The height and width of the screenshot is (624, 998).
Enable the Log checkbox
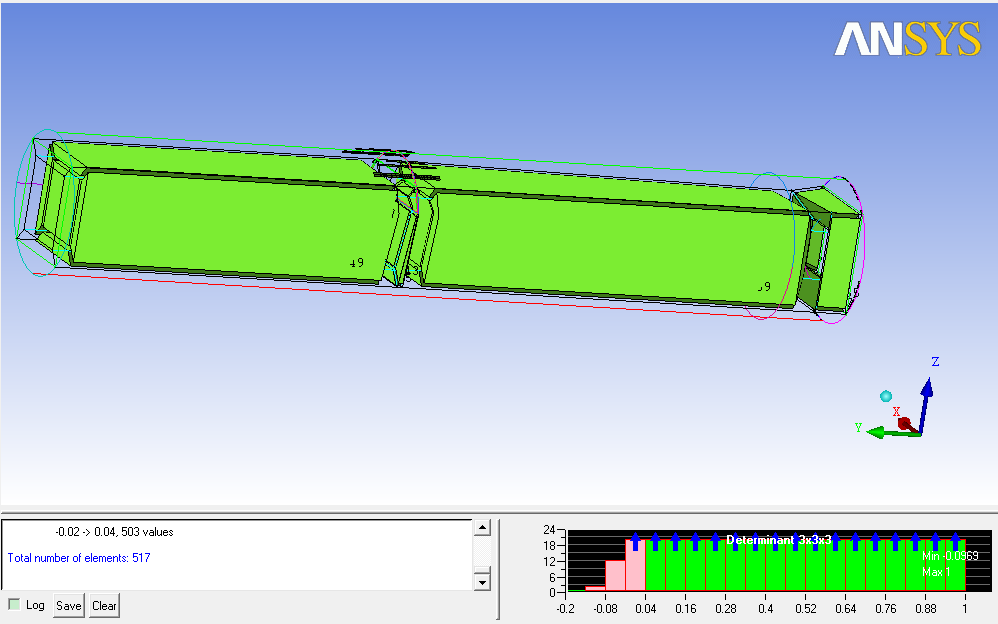tap(14, 604)
